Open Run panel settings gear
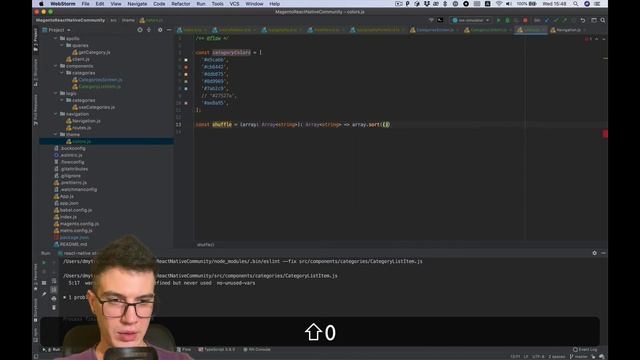Image resolution: width=640 pixels, height=360 pixels. coord(594,253)
